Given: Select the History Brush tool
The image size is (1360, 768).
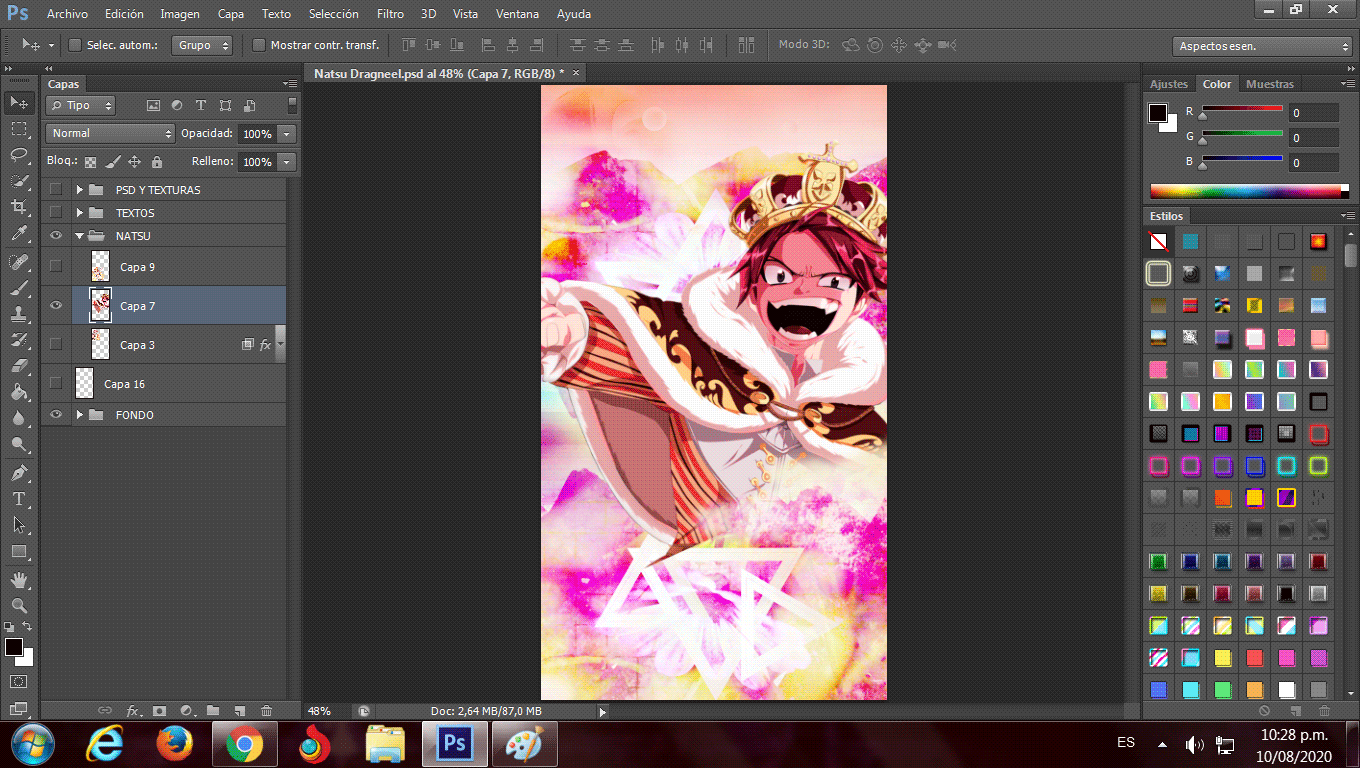Looking at the screenshot, I should coord(18,340).
